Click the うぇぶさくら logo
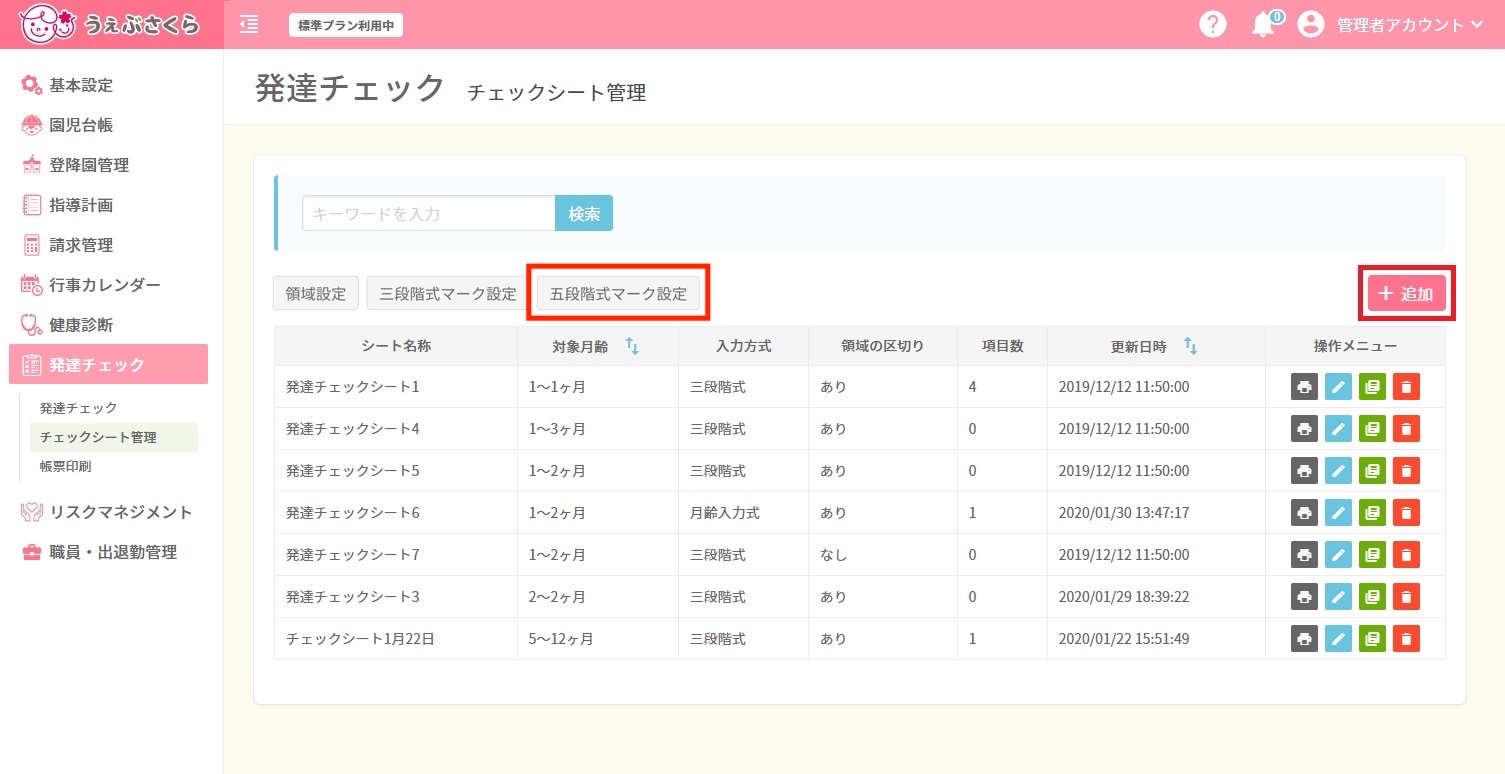Screen dimensions: 1505x774 coord(109,25)
